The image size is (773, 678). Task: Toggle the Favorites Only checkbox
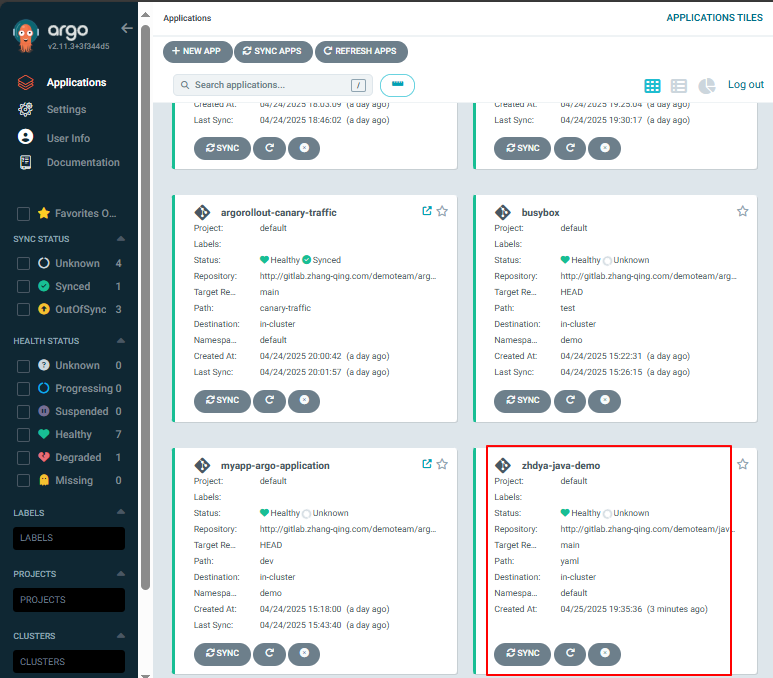coord(23,214)
